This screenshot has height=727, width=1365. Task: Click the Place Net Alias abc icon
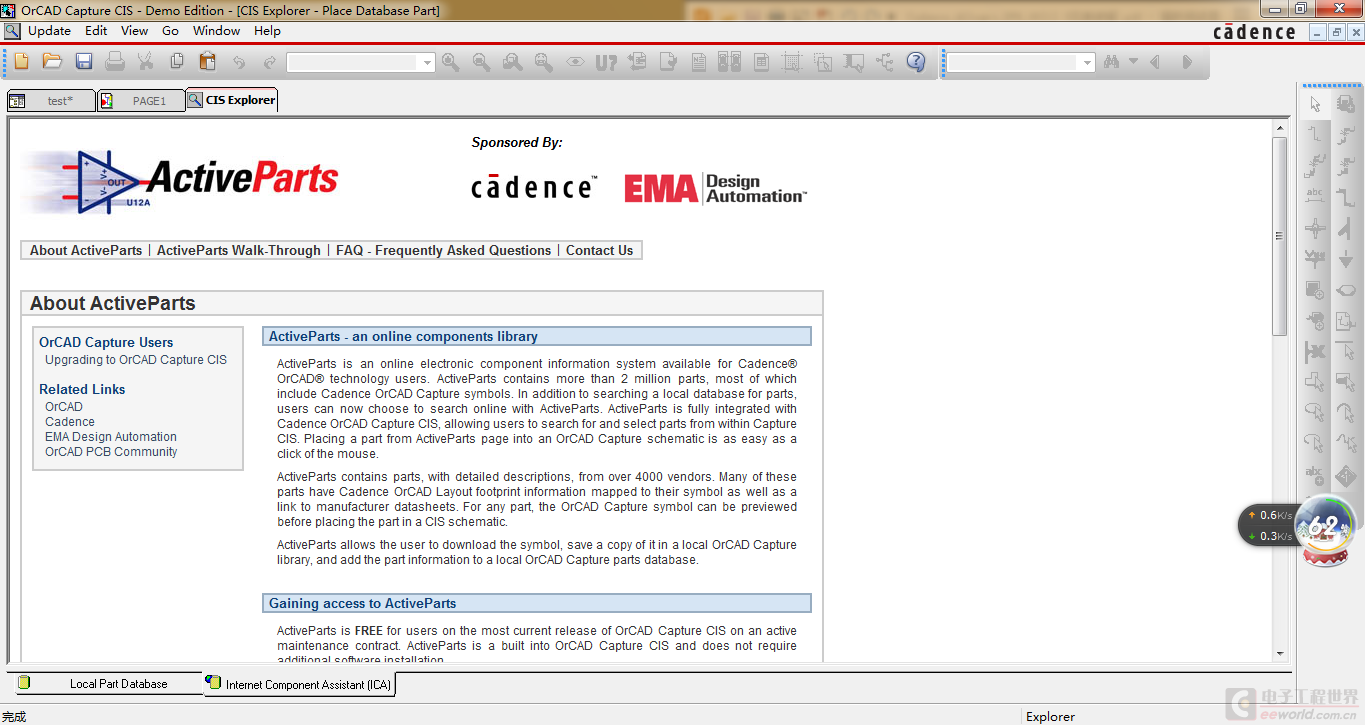(x=1315, y=197)
